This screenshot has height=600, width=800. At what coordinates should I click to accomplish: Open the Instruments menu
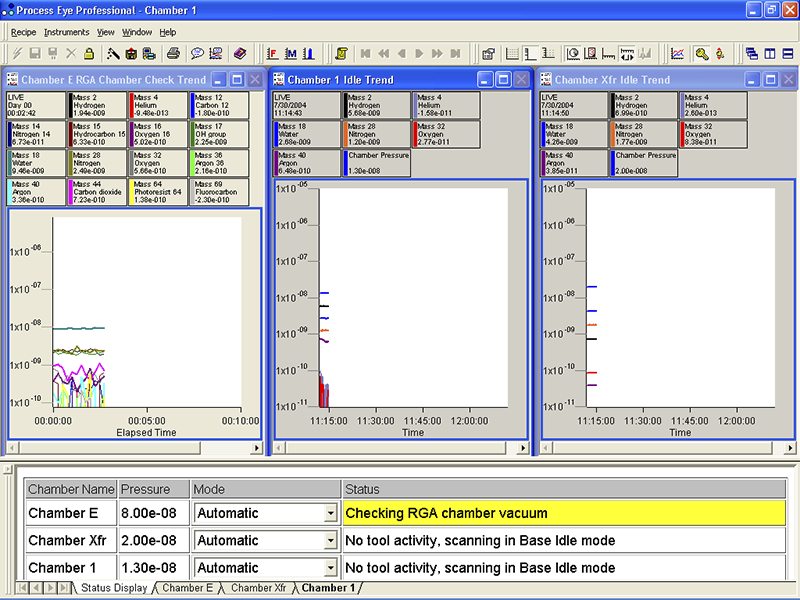[x=66, y=32]
